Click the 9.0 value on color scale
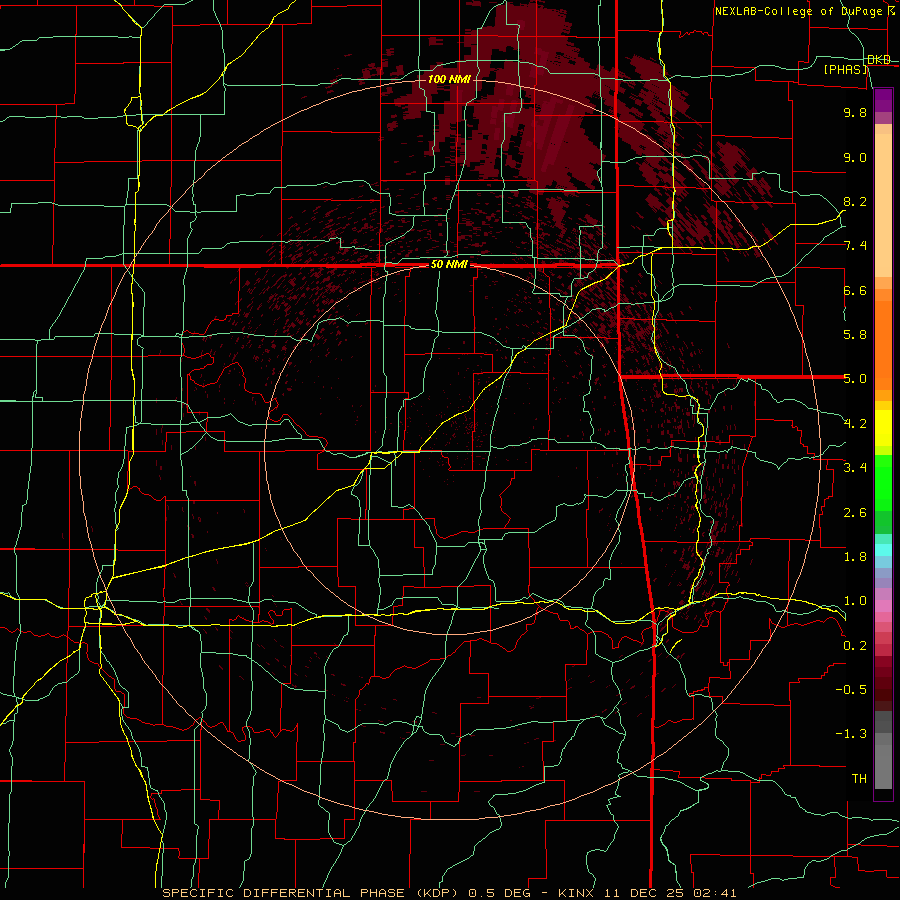The width and height of the screenshot is (900, 900). coord(855,157)
